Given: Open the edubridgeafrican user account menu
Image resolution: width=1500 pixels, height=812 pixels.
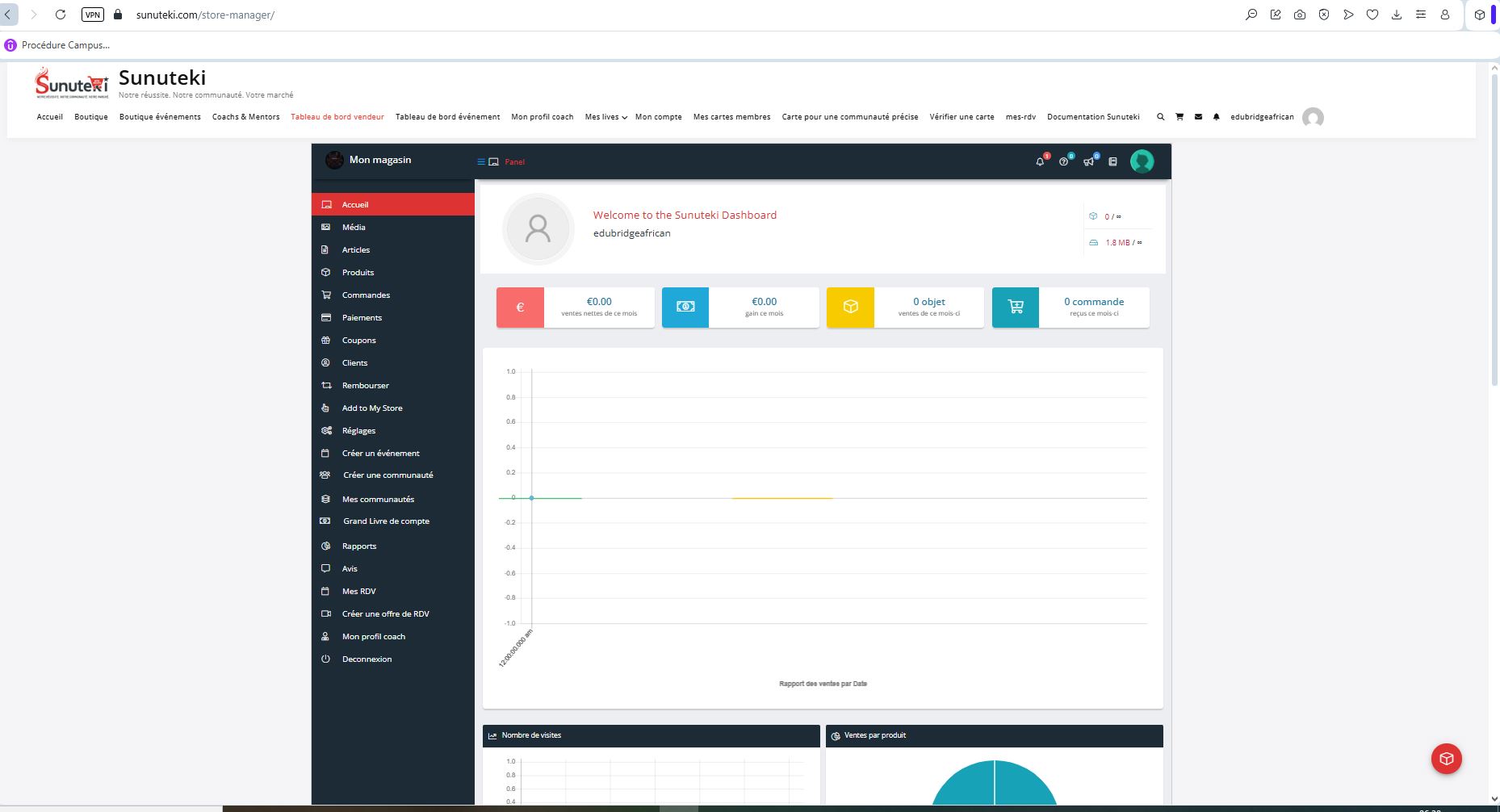Looking at the screenshot, I should pos(1262,117).
